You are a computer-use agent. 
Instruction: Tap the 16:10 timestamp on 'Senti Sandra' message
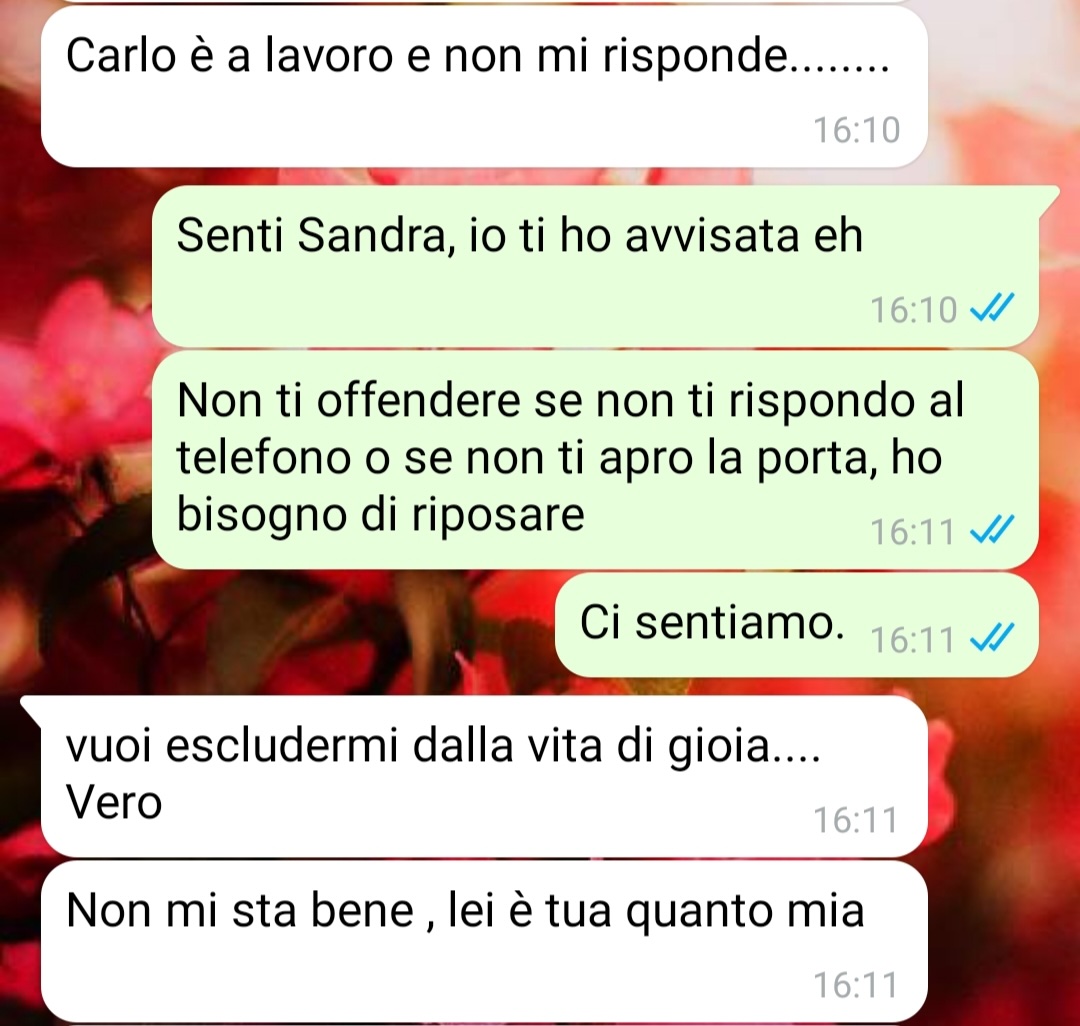pyautogui.click(x=913, y=310)
